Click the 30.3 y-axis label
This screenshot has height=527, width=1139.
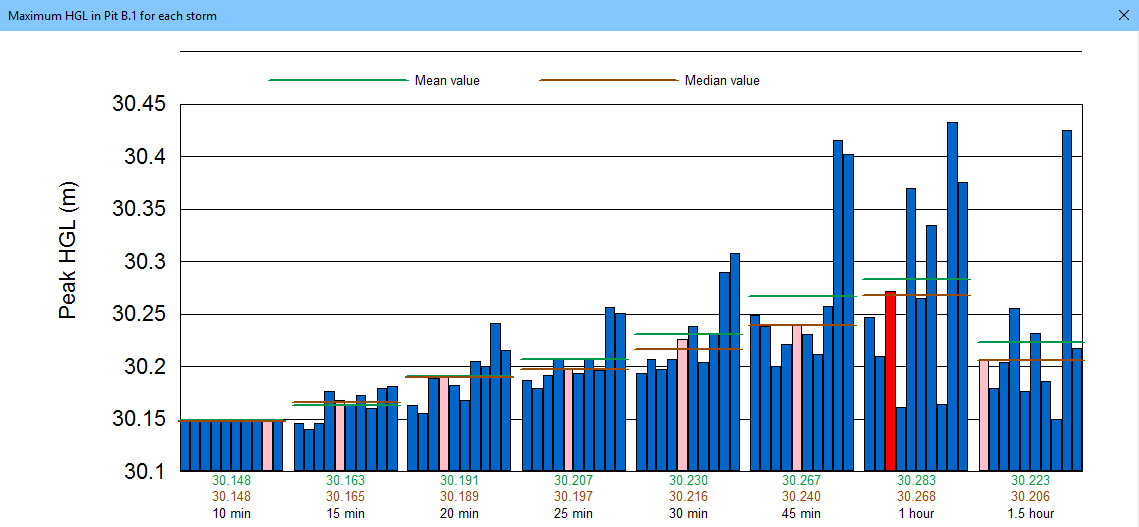point(145,262)
